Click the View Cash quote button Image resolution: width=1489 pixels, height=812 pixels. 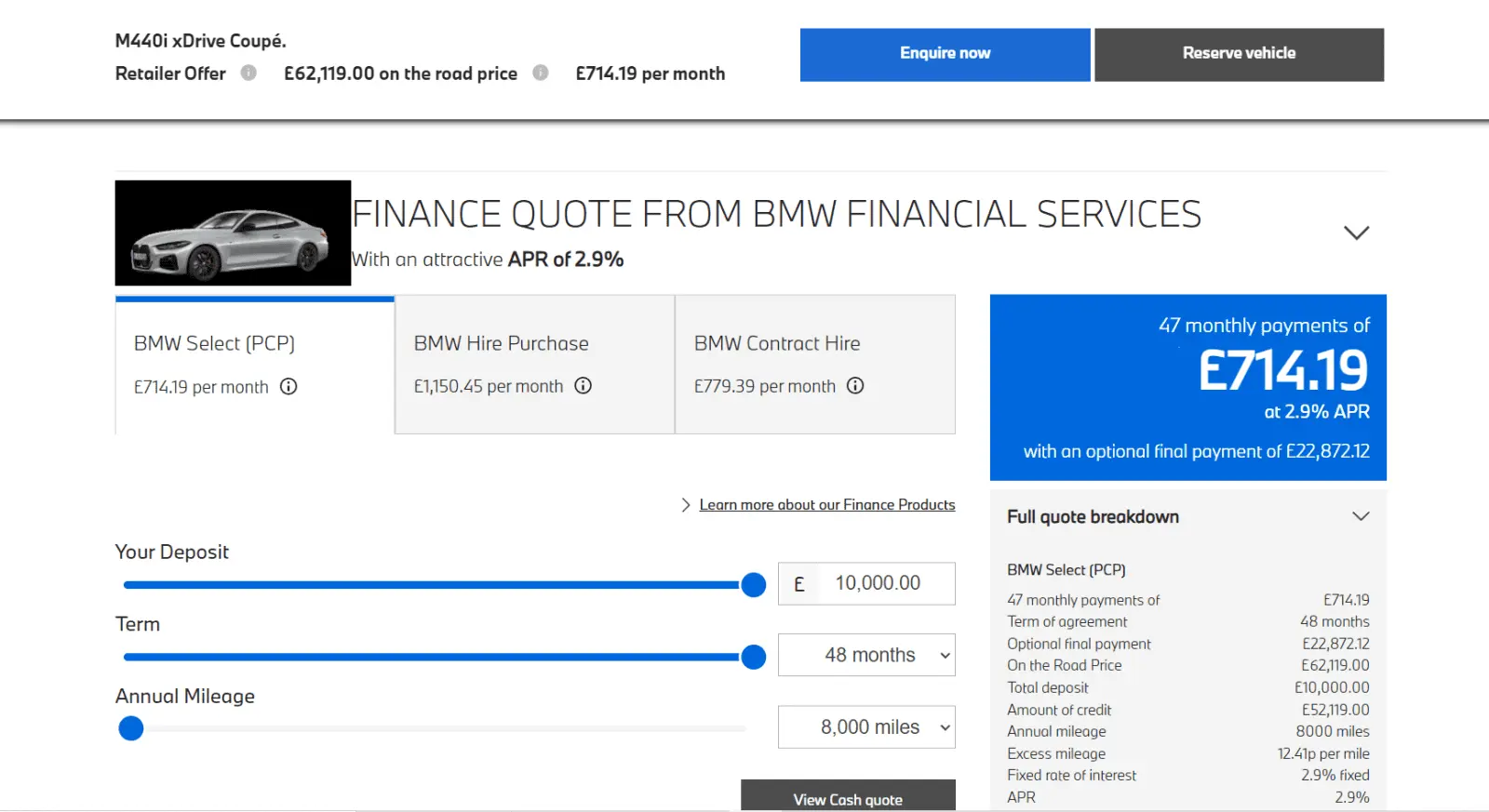click(848, 797)
